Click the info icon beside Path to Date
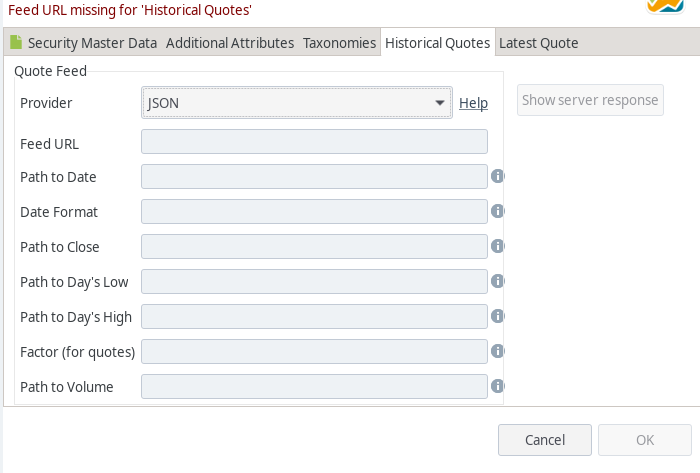The height and width of the screenshot is (473, 700). pos(497,176)
